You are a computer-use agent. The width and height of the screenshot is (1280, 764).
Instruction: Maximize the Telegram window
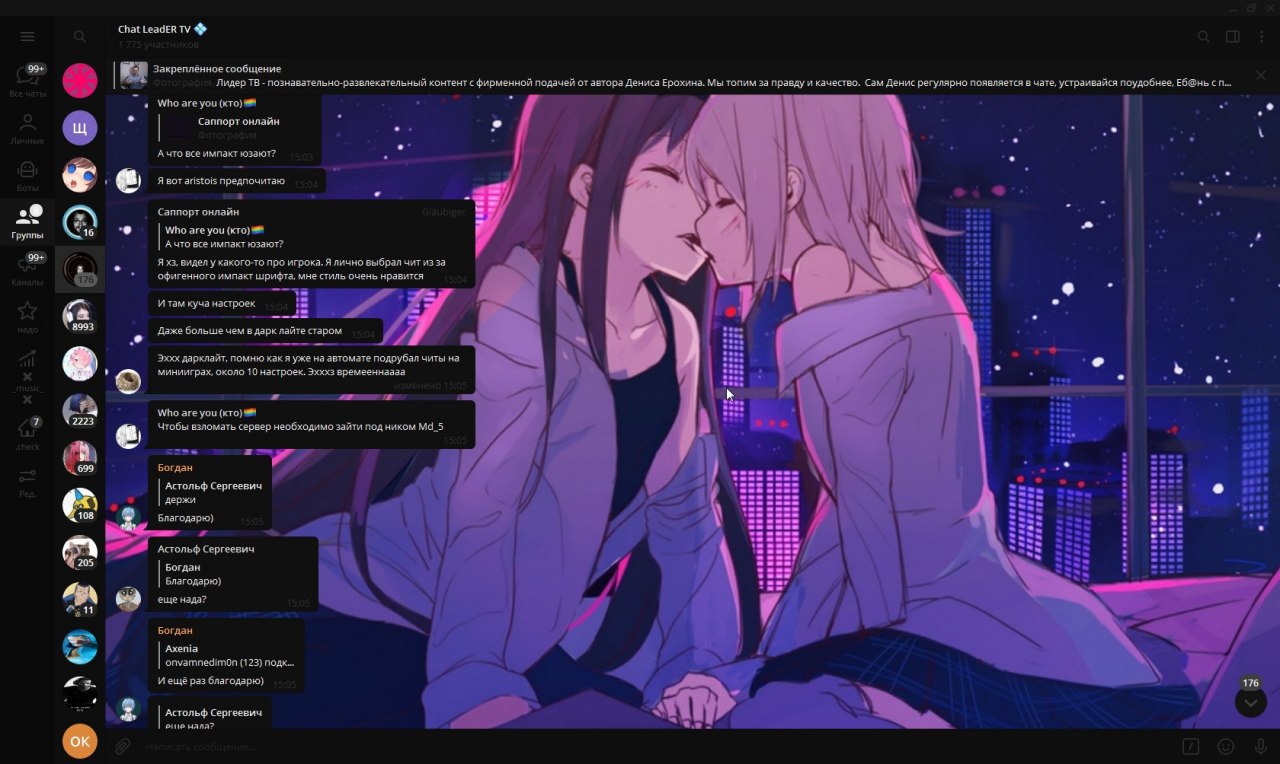pos(1252,8)
